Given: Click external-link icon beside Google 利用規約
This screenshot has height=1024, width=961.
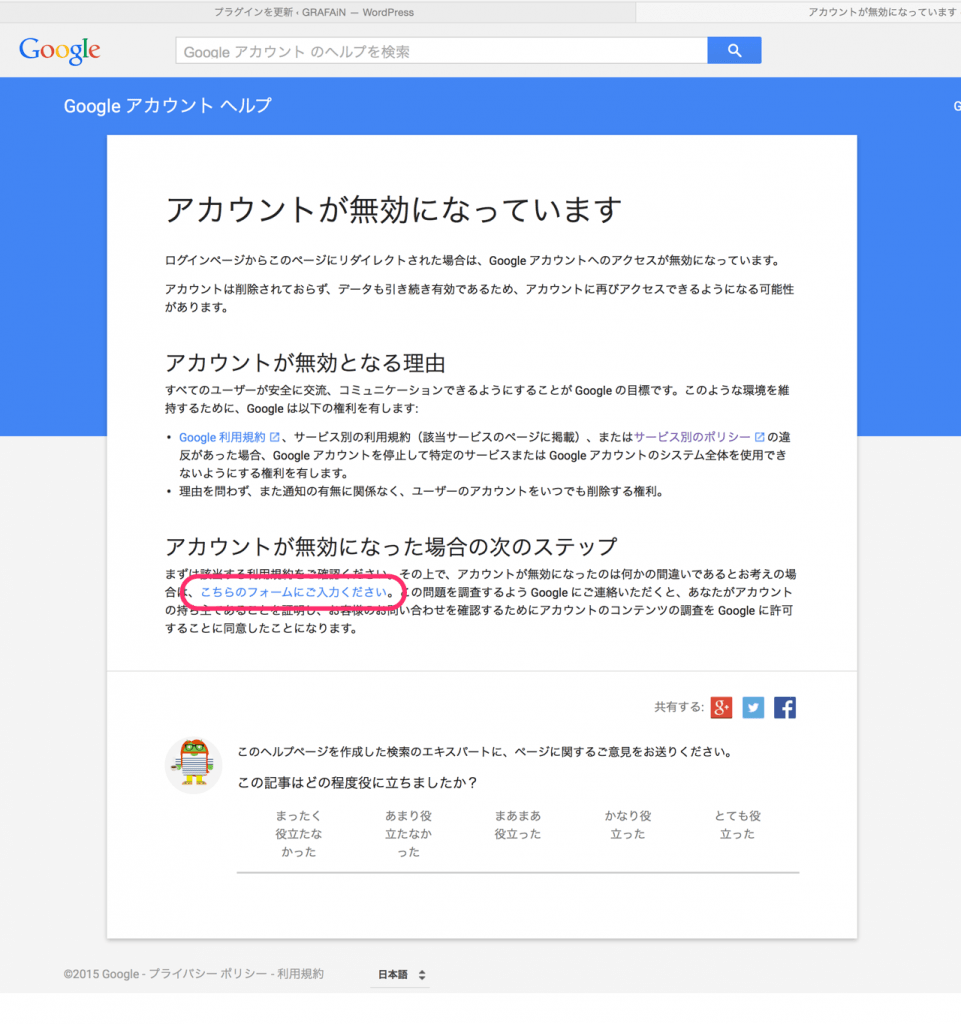Looking at the screenshot, I should 274,437.
